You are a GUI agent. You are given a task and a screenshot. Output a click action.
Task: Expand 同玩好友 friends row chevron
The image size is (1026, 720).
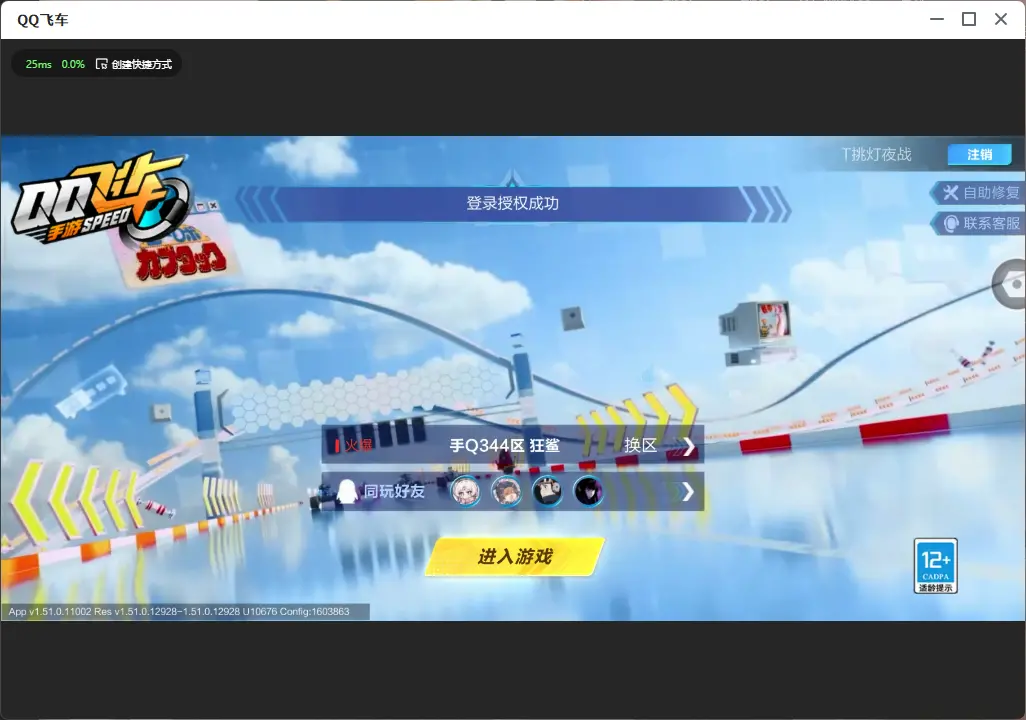point(687,492)
